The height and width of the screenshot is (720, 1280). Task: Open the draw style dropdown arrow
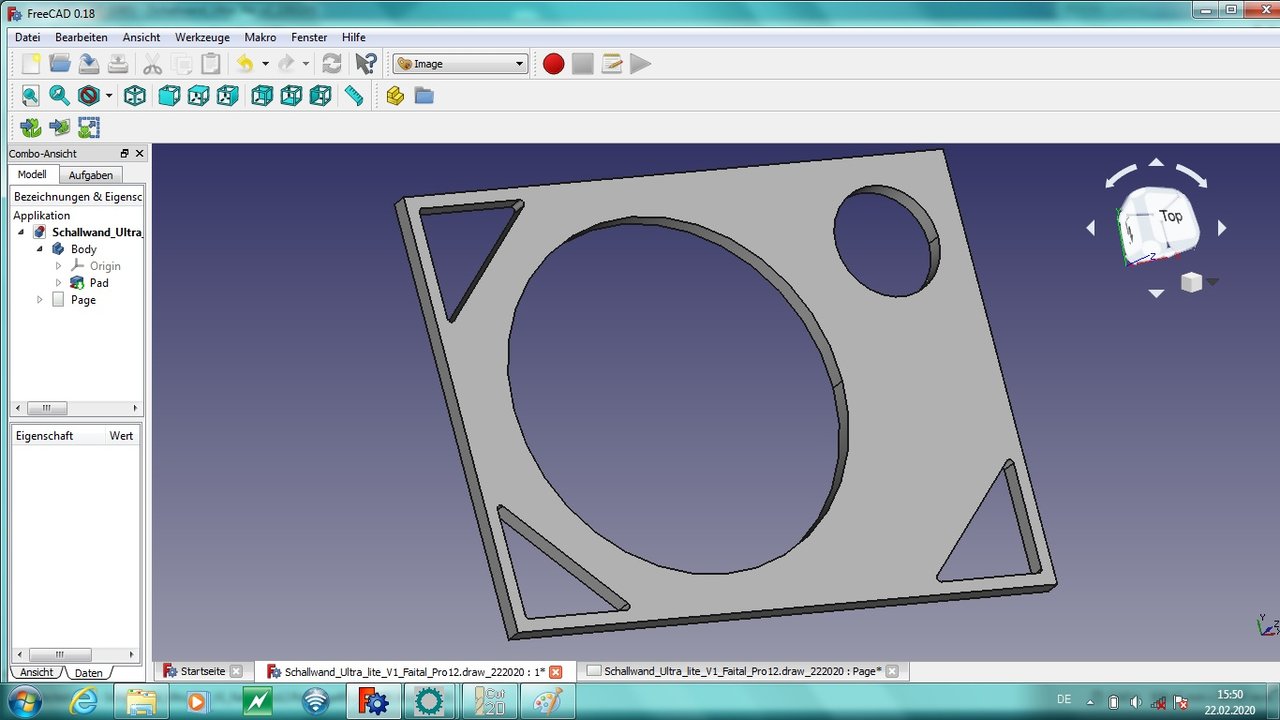[109, 97]
